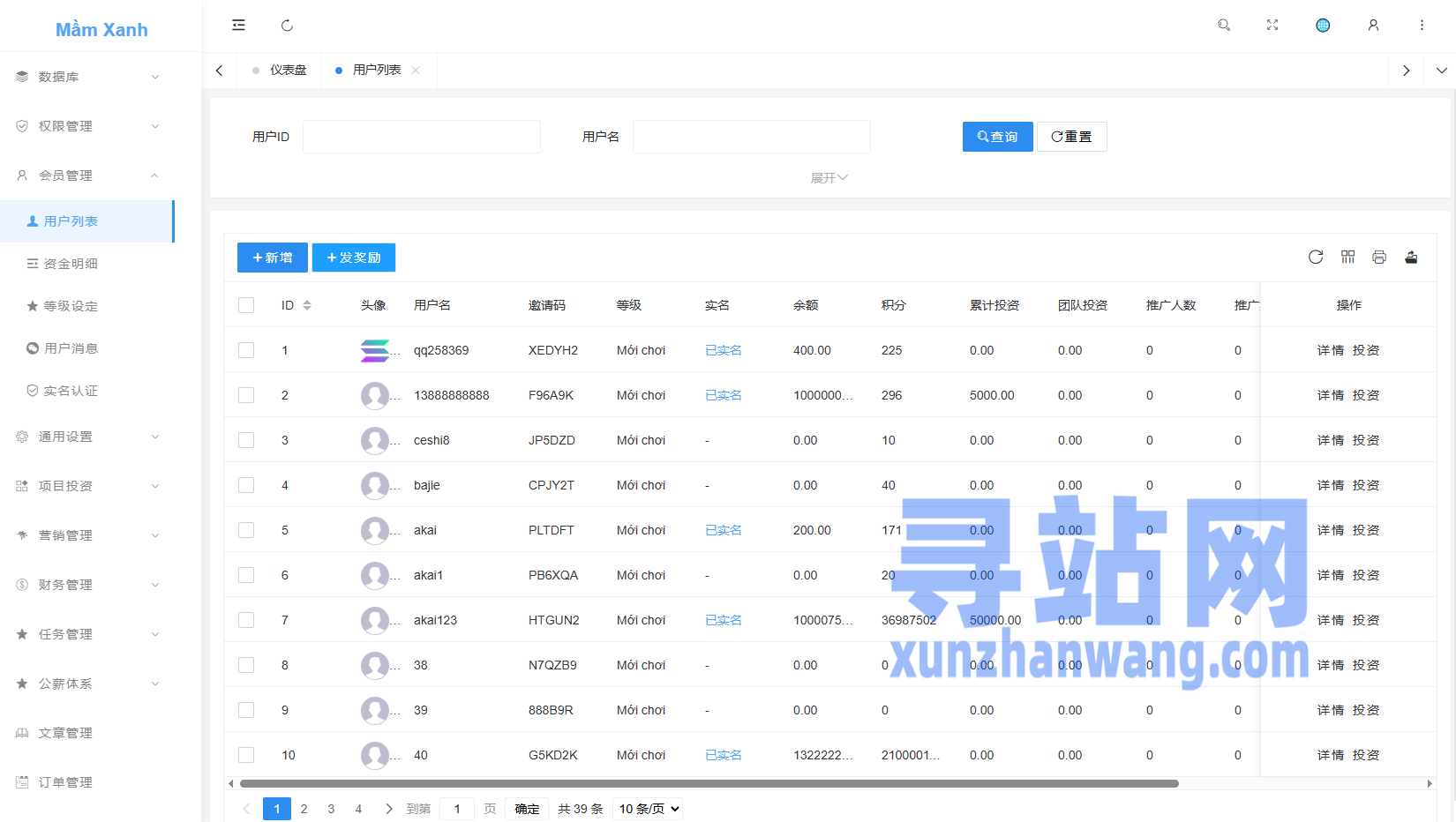Expand the 营销管理 sidebar menu
The image size is (1456, 822).
87,535
